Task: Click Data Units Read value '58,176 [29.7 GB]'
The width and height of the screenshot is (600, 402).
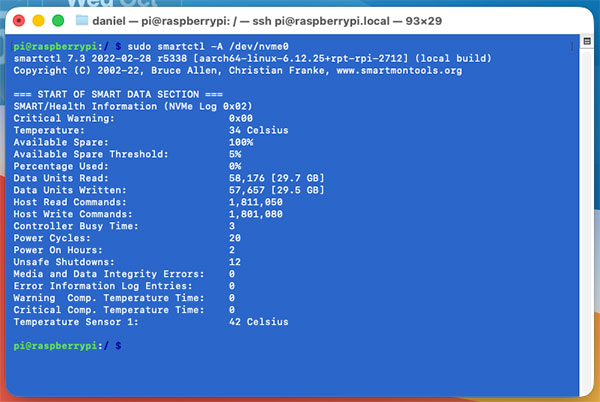Action: (x=277, y=178)
